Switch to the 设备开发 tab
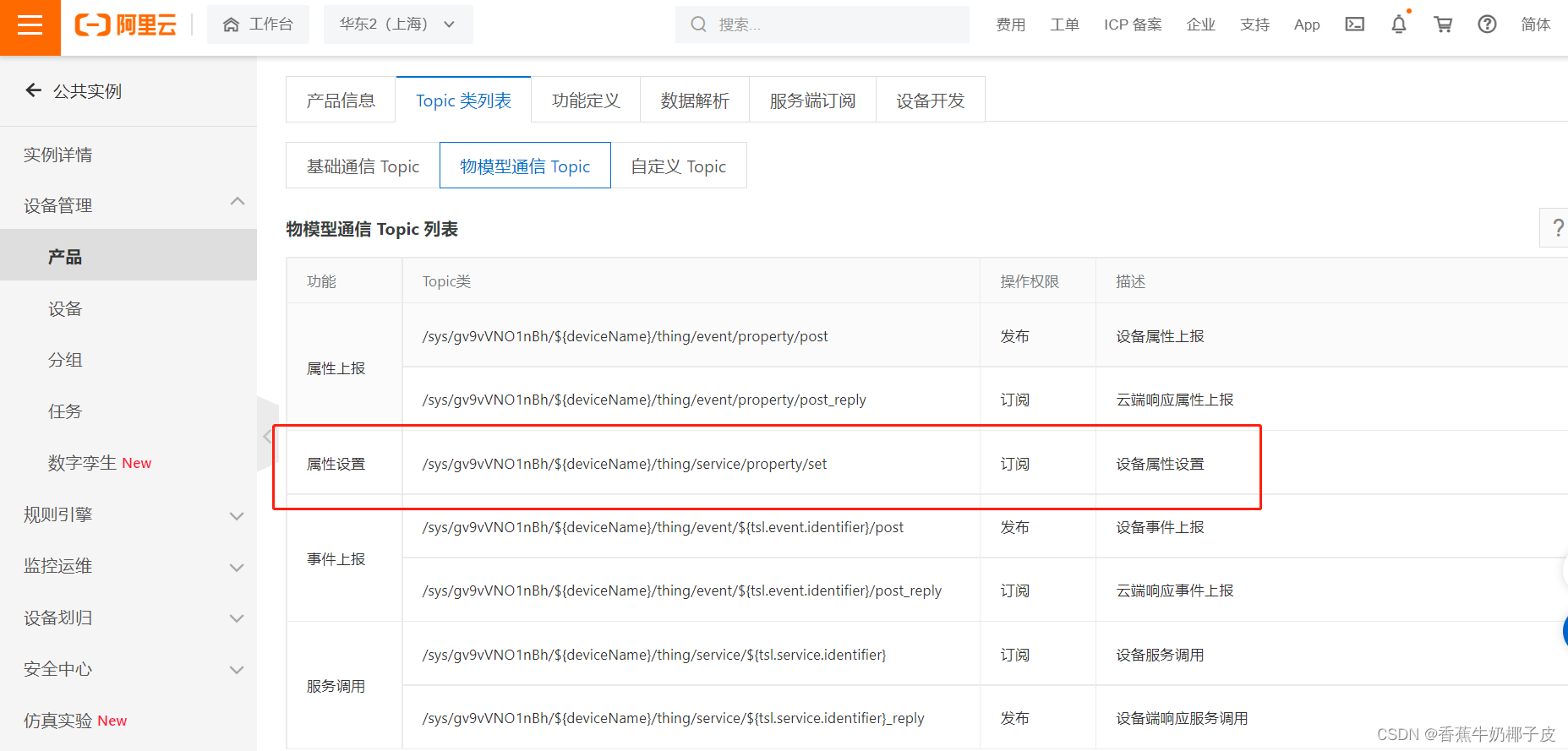The image size is (1568, 751). pos(931,100)
